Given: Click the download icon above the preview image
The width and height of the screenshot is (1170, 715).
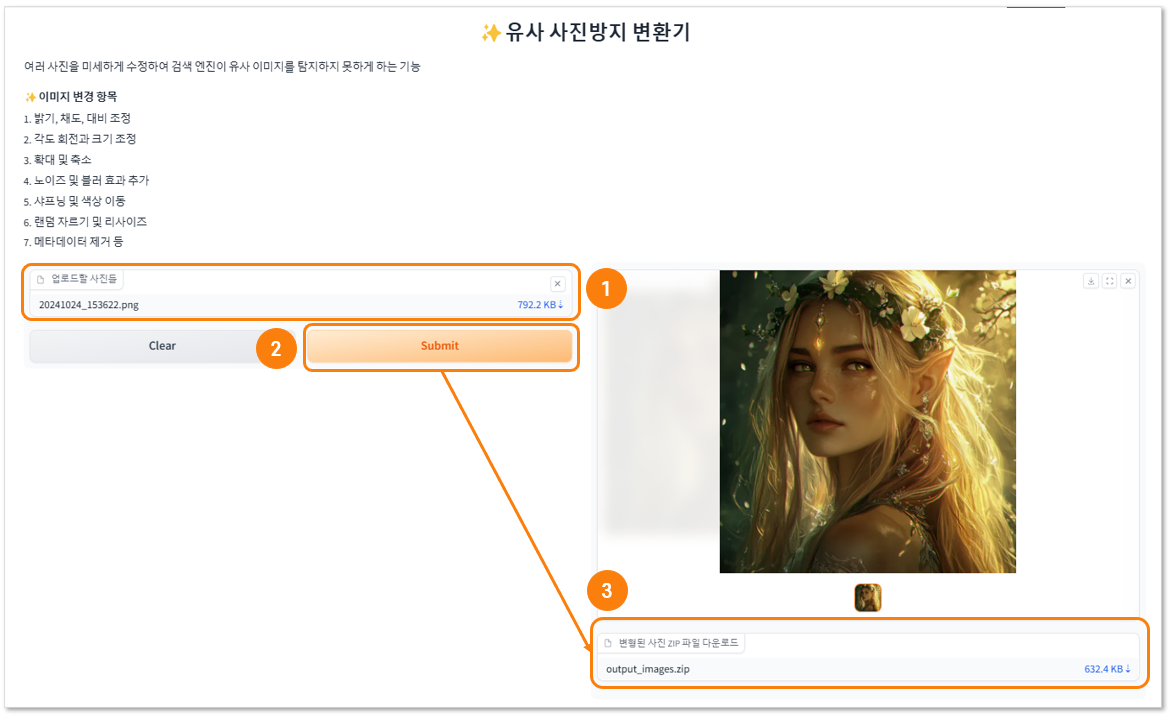Looking at the screenshot, I should coord(1091,281).
